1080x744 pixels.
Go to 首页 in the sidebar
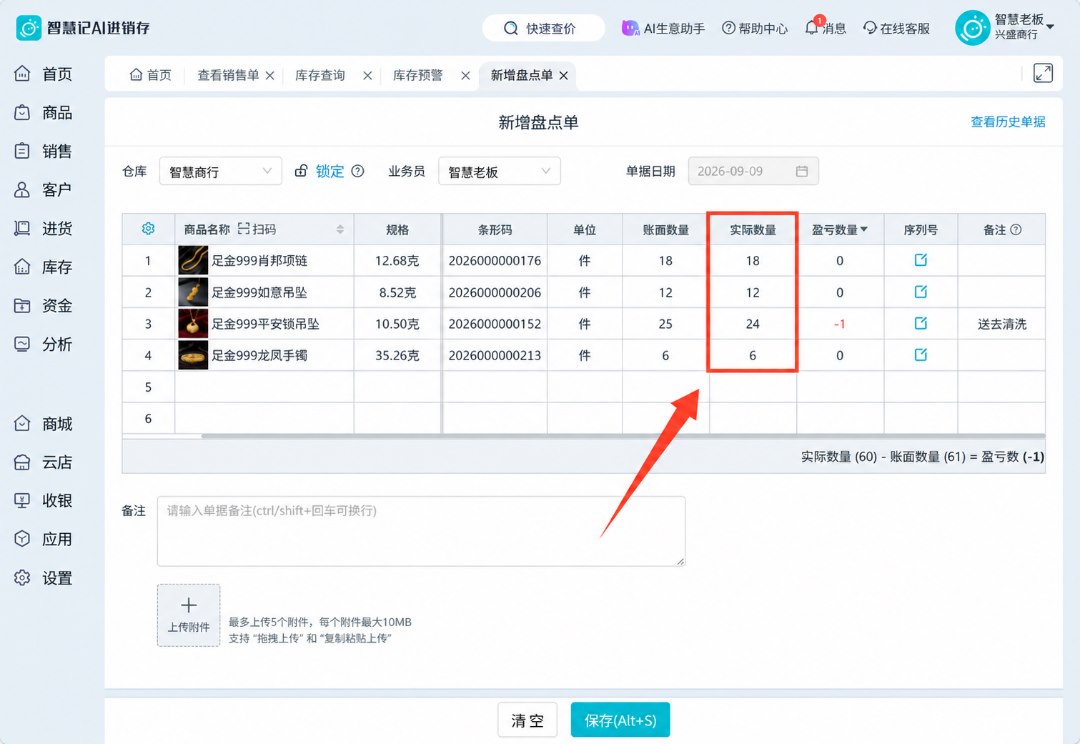click(x=43, y=74)
